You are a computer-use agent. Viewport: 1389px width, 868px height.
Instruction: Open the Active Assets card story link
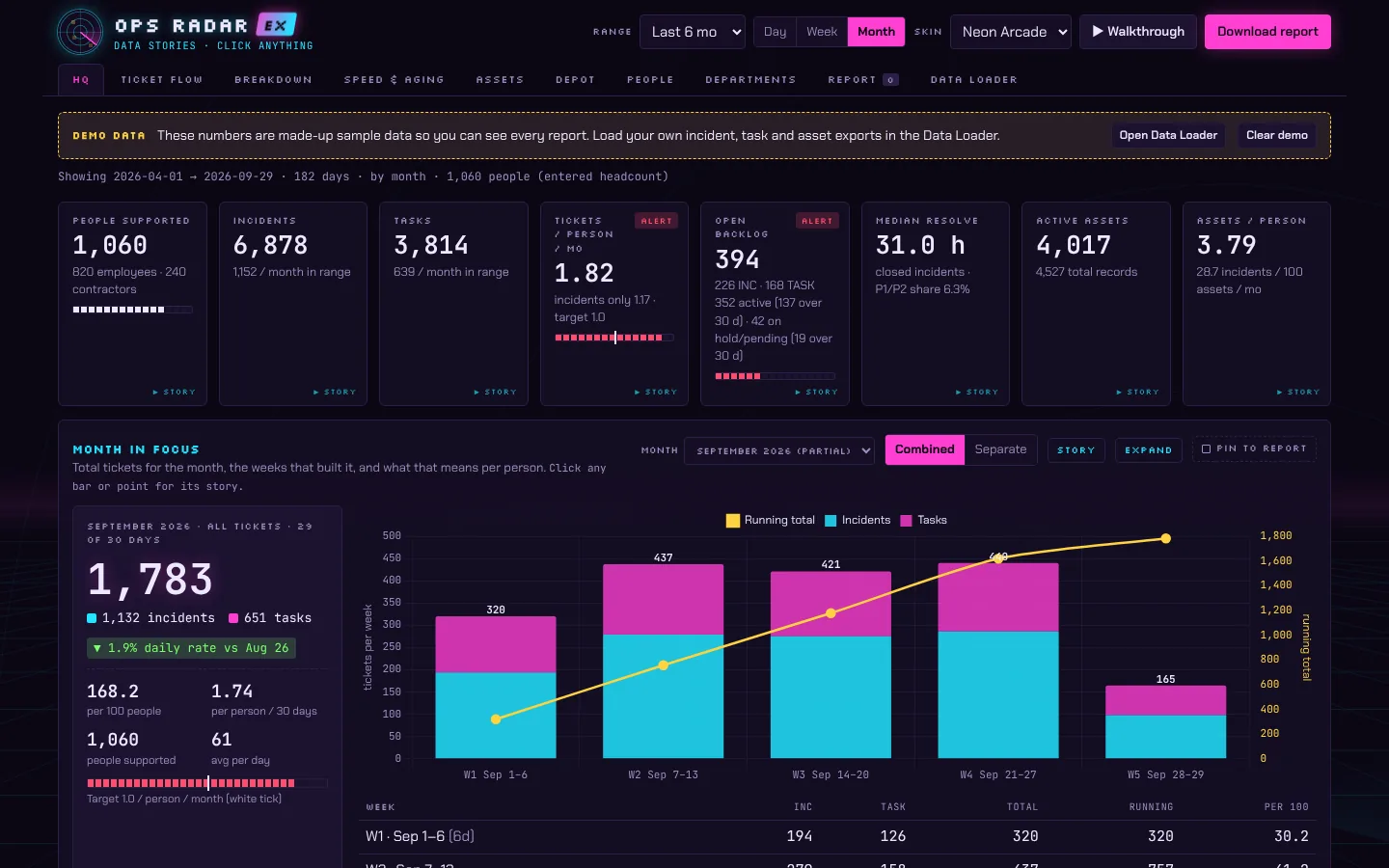1138,393
